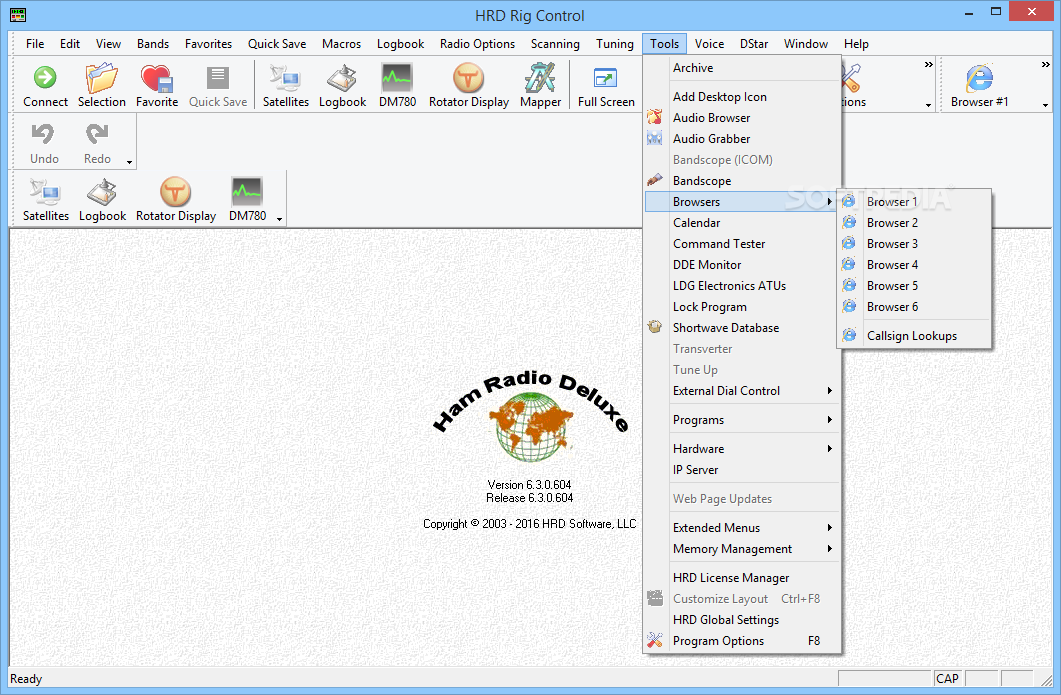
Task: Open the Scanning menu
Action: coord(555,44)
